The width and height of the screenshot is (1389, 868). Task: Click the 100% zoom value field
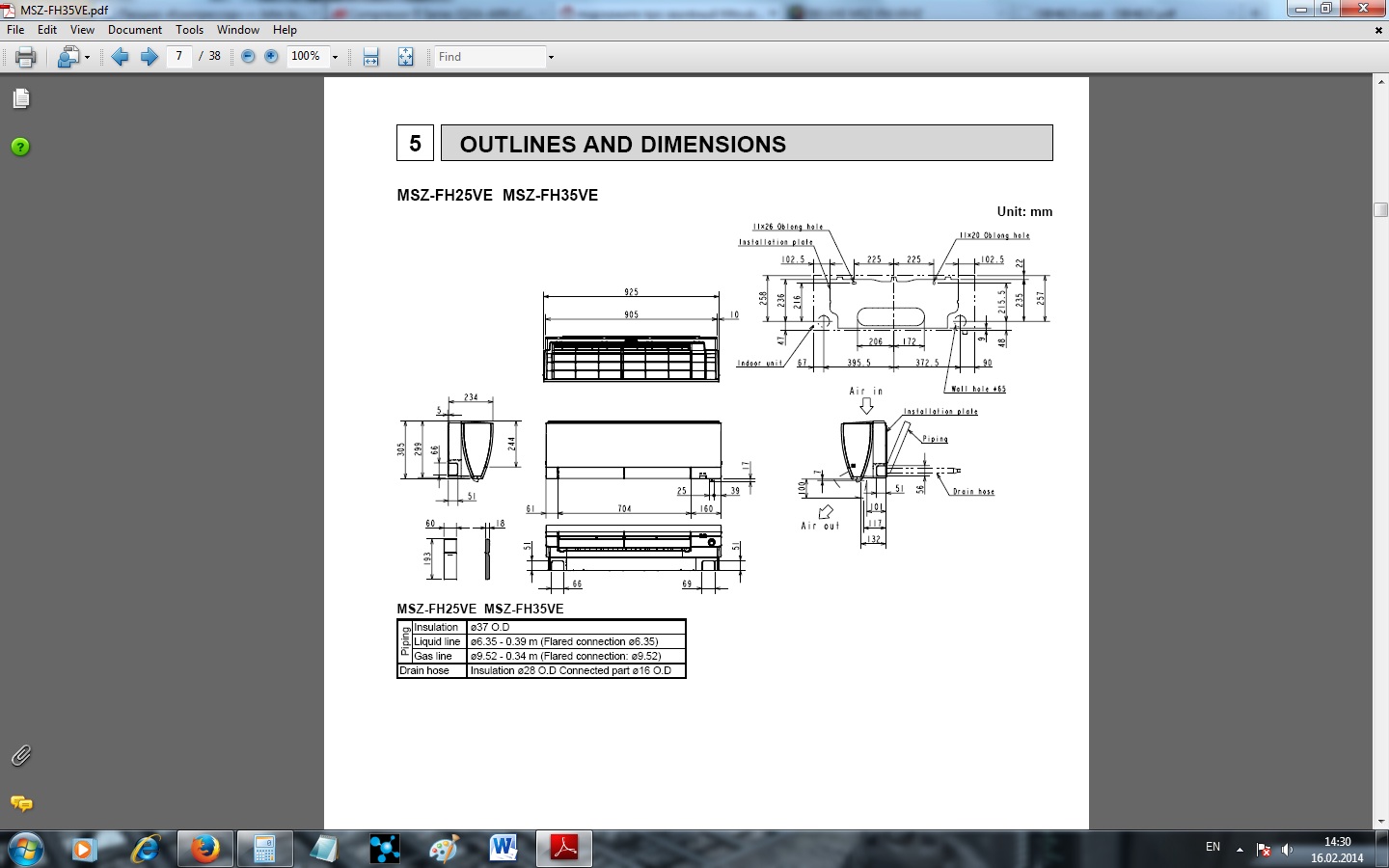307,56
